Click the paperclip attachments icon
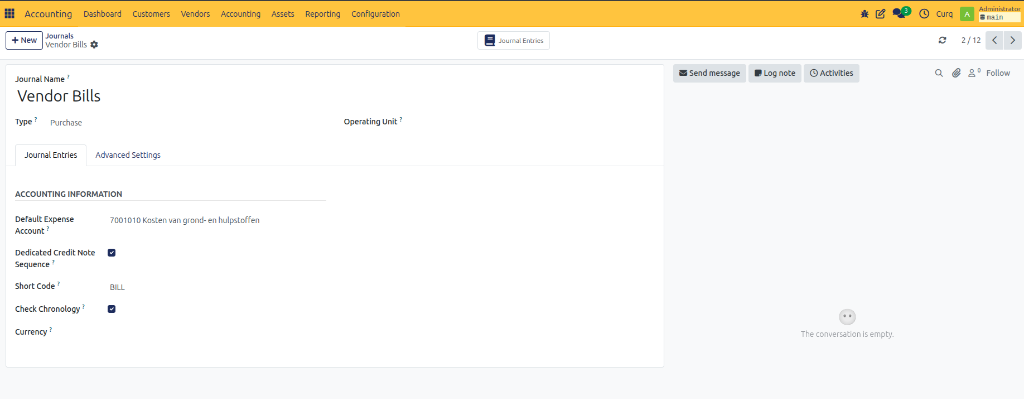 click(x=956, y=73)
